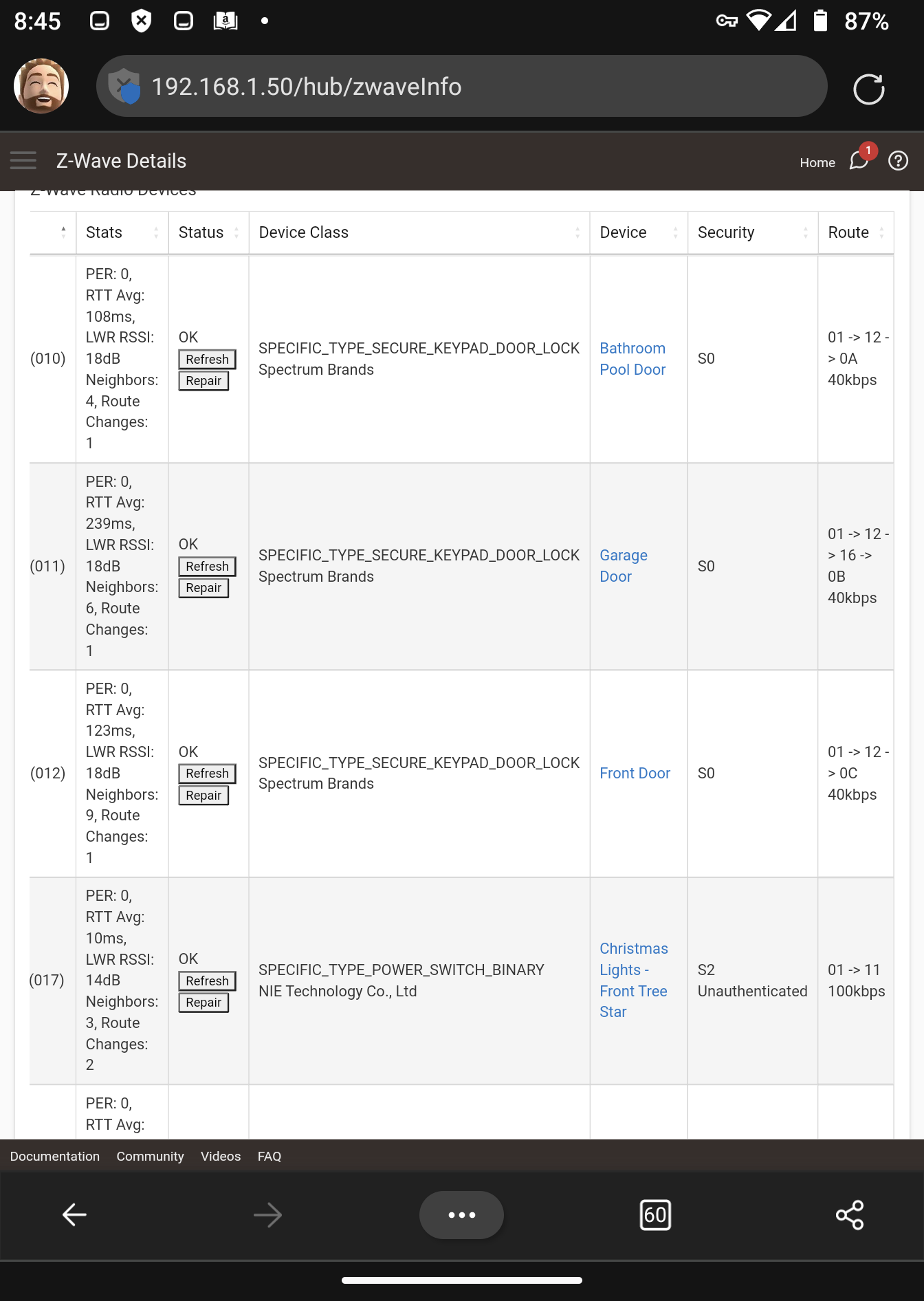Screen dimensions: 924x1301
Task: Open the help question mark icon
Action: coord(898,160)
